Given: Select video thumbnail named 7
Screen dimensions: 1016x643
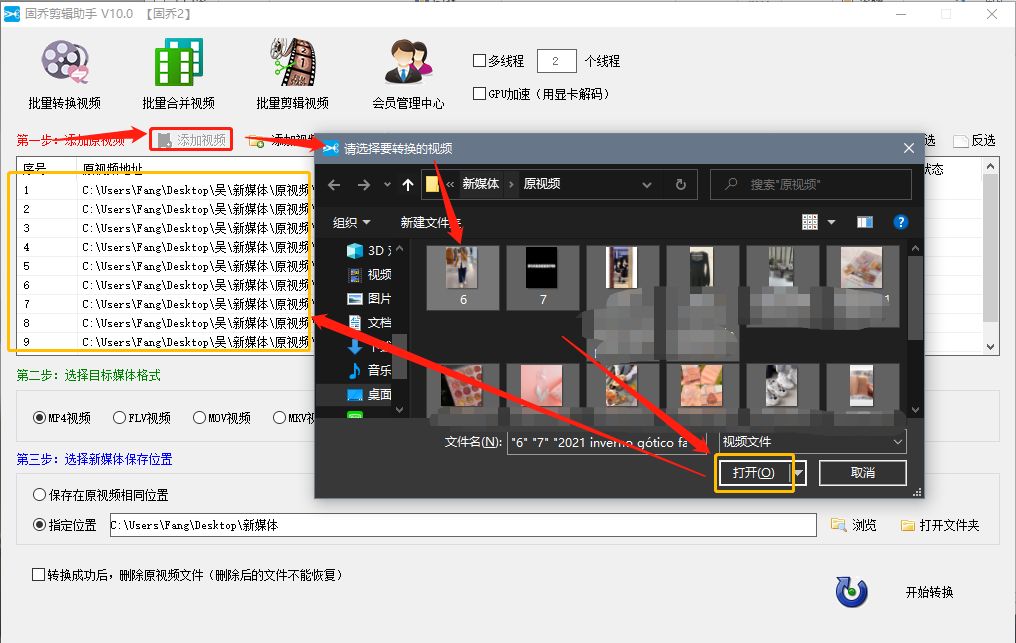Looking at the screenshot, I should point(542,277).
